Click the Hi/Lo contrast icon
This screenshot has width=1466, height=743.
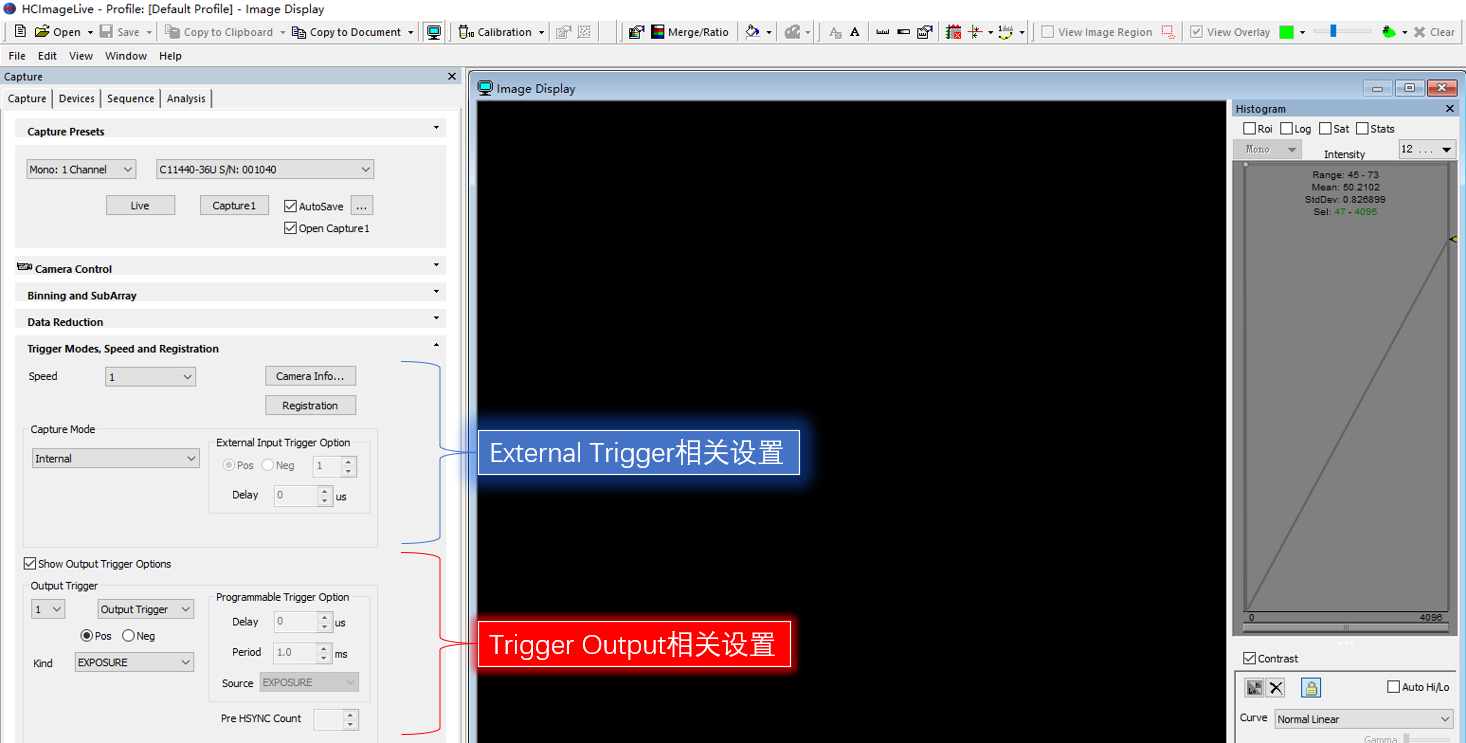1254,688
